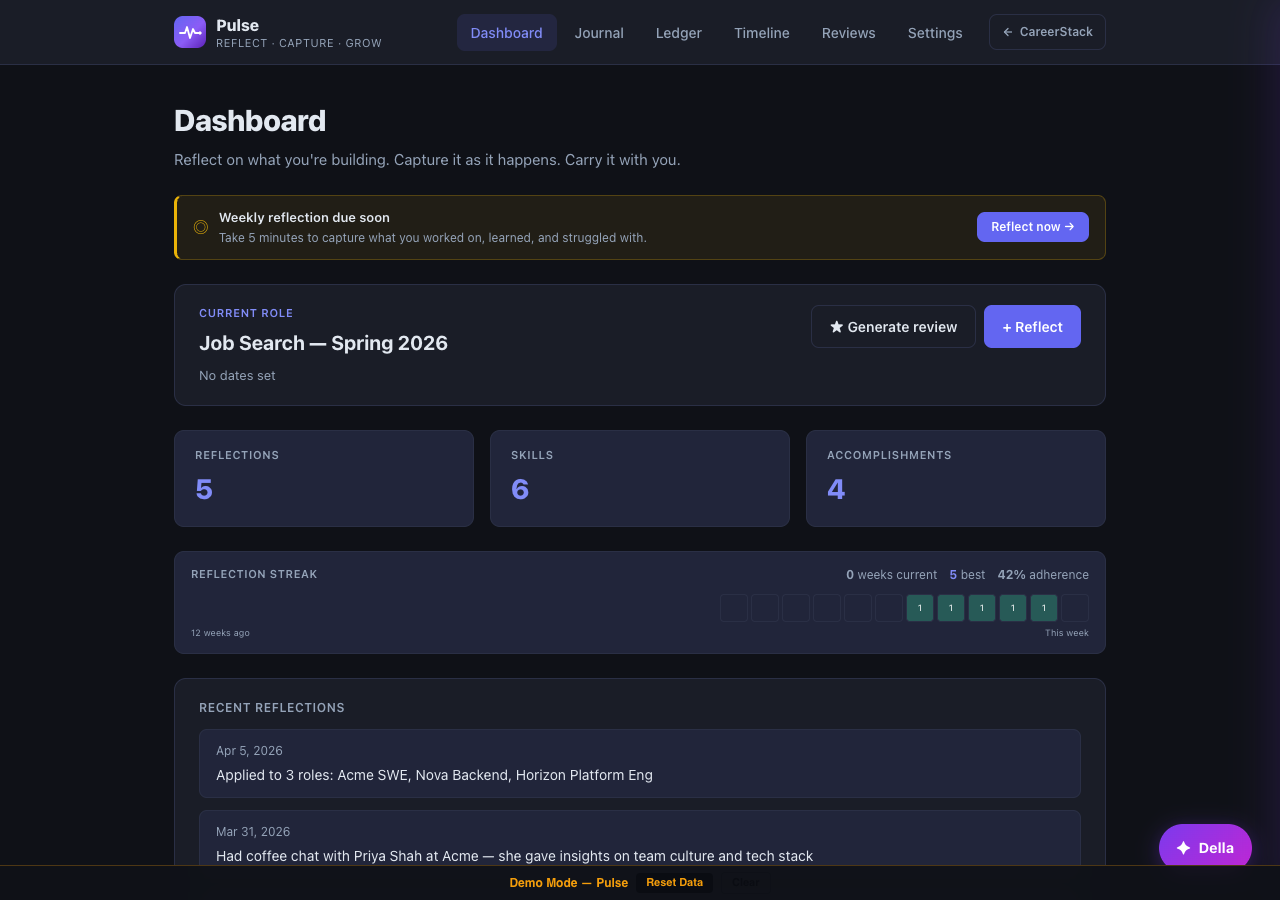Open the Della assistant
1280x900 pixels.
coord(1205,847)
